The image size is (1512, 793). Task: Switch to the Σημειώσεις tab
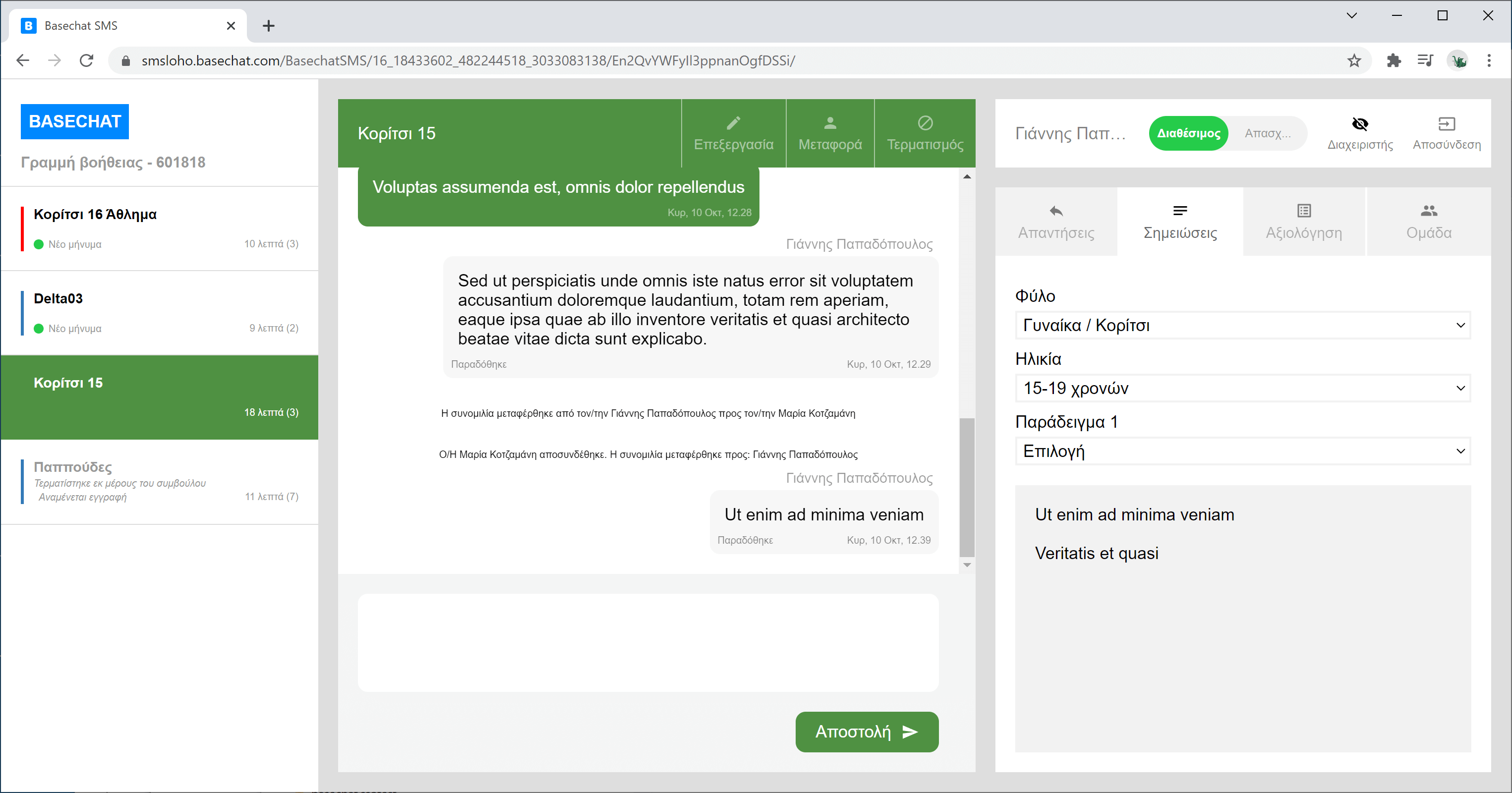1180,222
